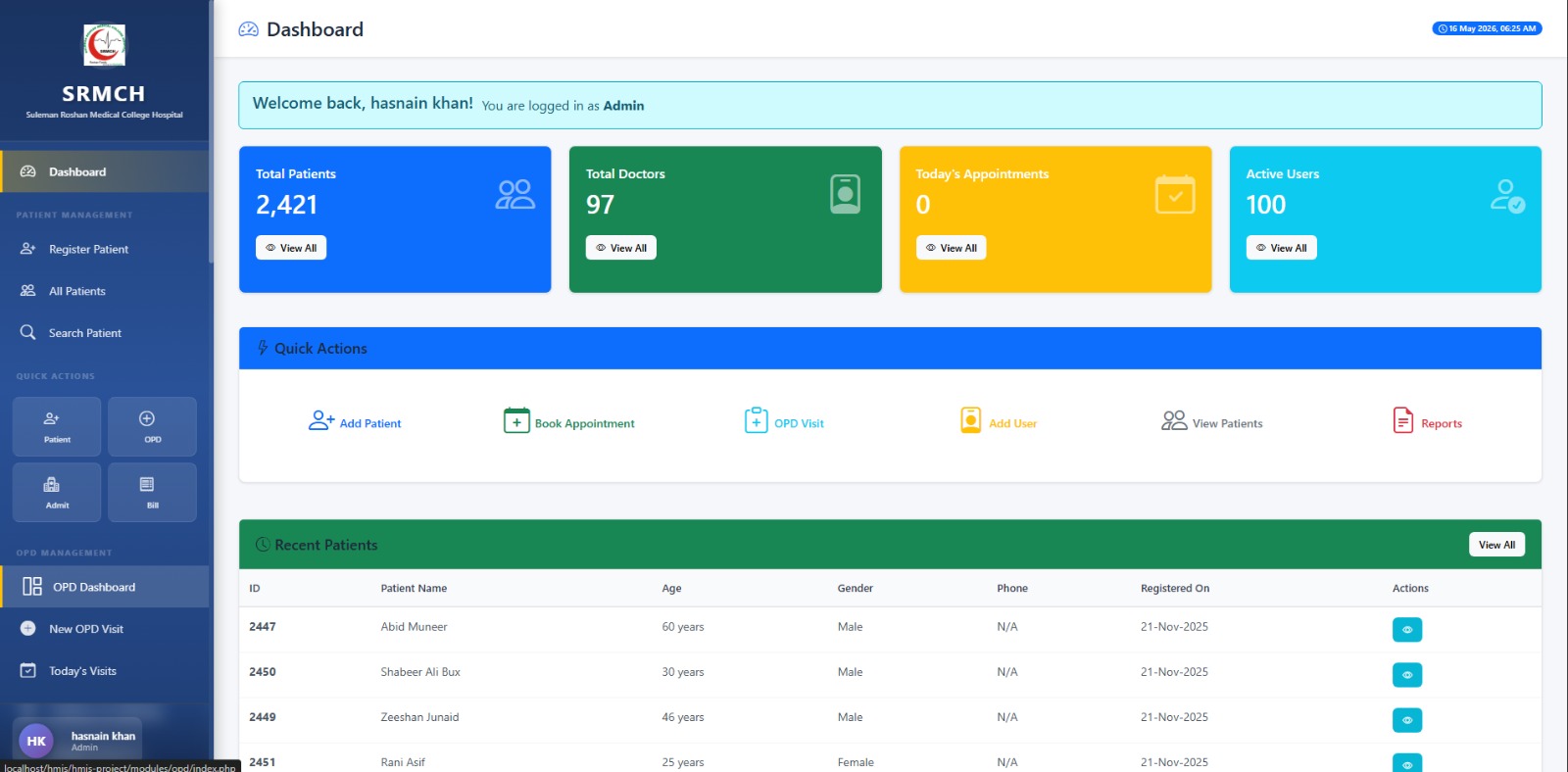1568x772 pixels.
Task: Click the Quick Actions lightning icon
Action: point(263,348)
